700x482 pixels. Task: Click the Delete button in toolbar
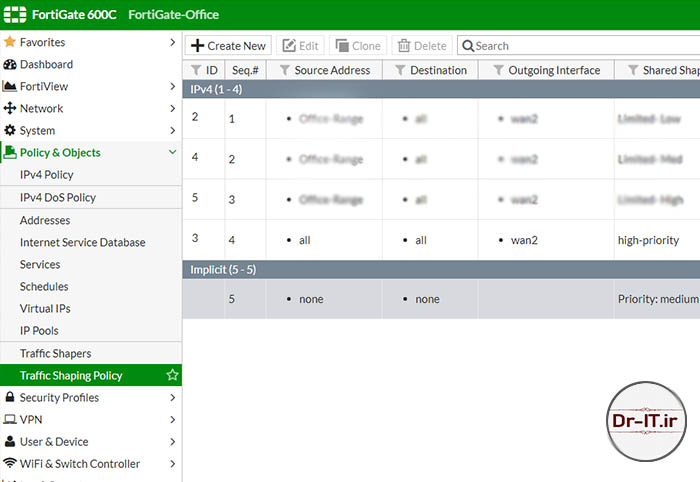[421, 45]
